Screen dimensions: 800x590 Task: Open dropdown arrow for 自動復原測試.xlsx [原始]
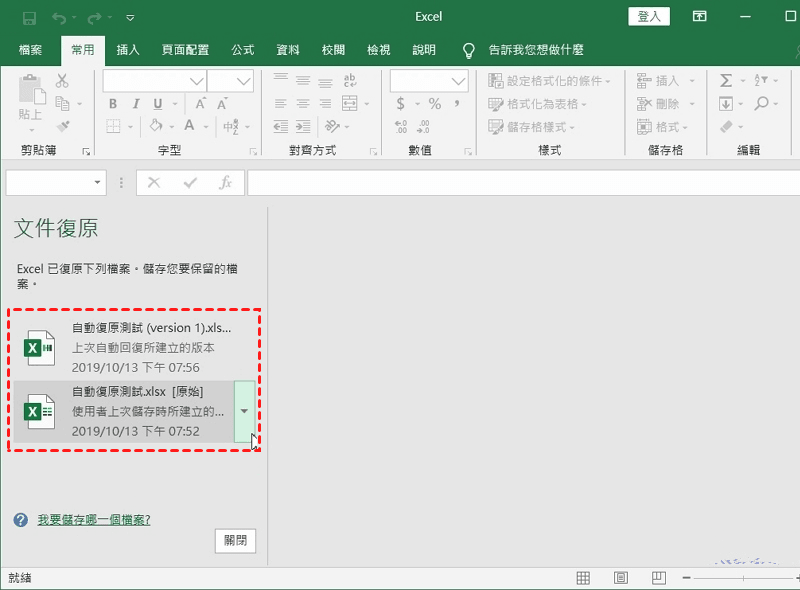click(245, 411)
